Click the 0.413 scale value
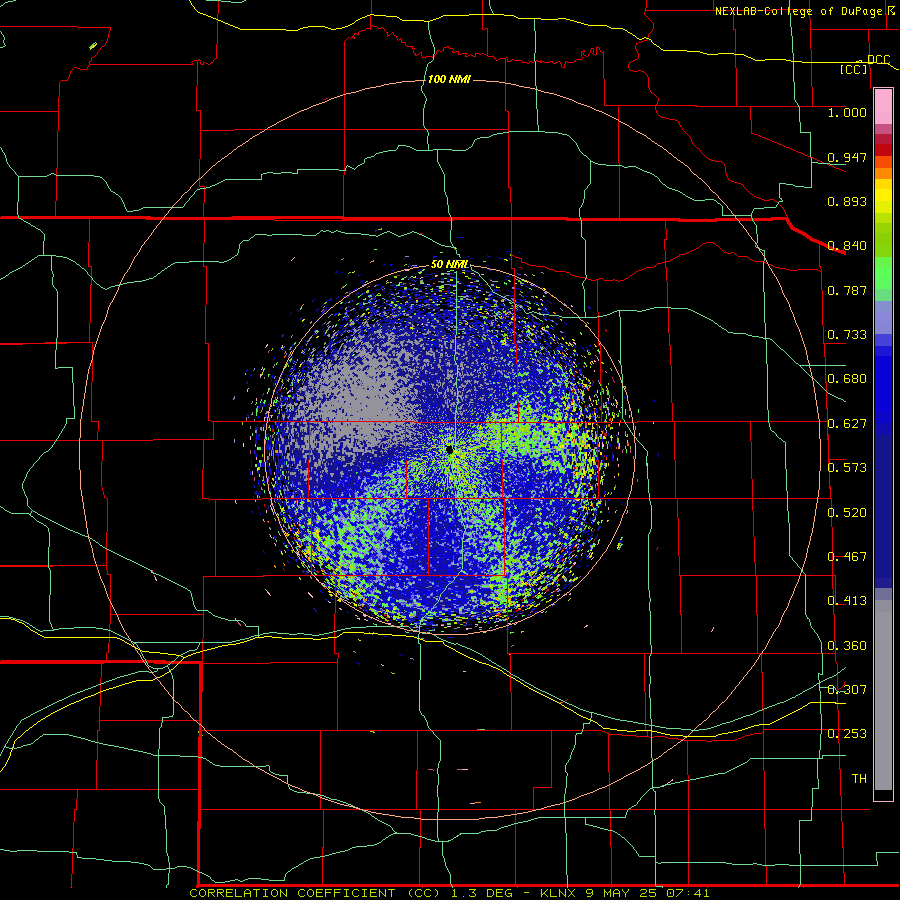Screen dimensions: 900x900 847,601
